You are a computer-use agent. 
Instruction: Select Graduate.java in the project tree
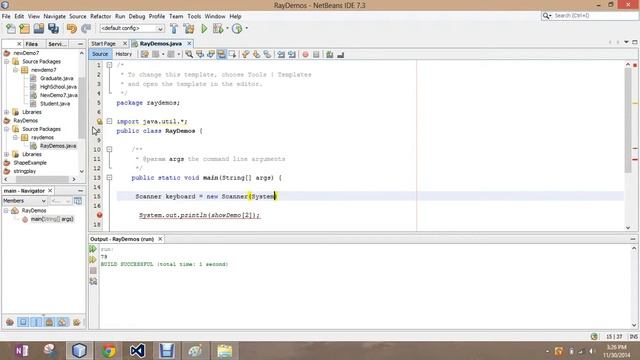point(56,78)
